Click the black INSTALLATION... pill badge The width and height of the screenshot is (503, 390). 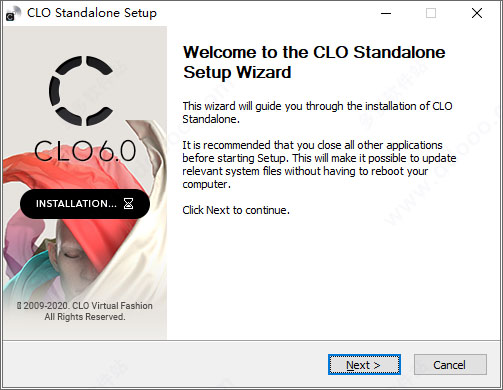[85, 204]
